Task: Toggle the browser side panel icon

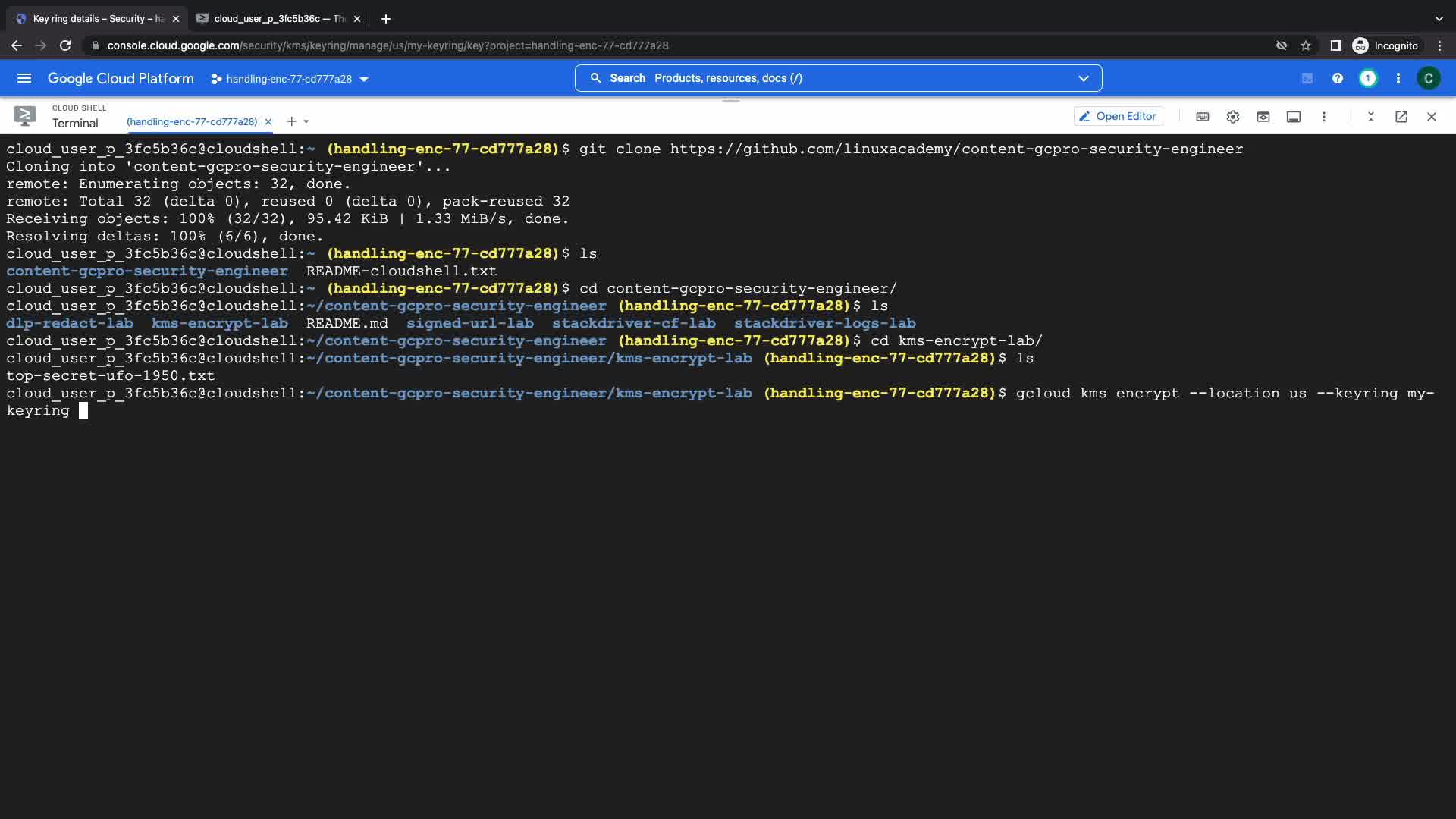Action: 1335,45
